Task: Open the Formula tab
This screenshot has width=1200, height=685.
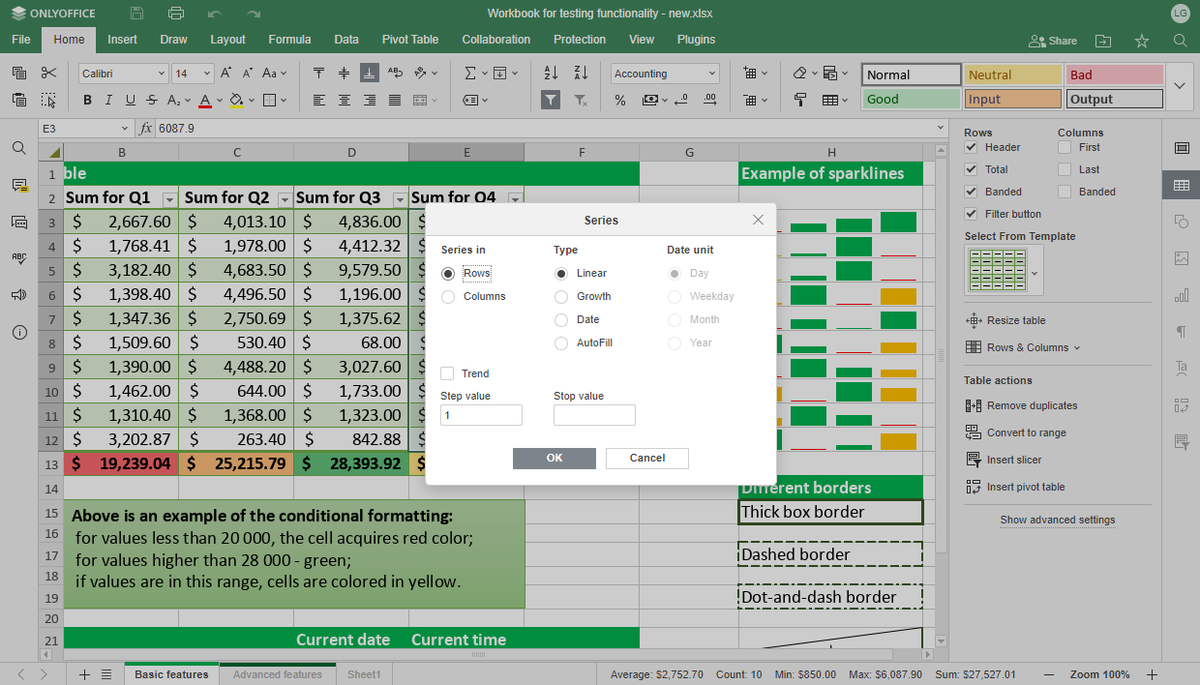Action: tap(289, 39)
